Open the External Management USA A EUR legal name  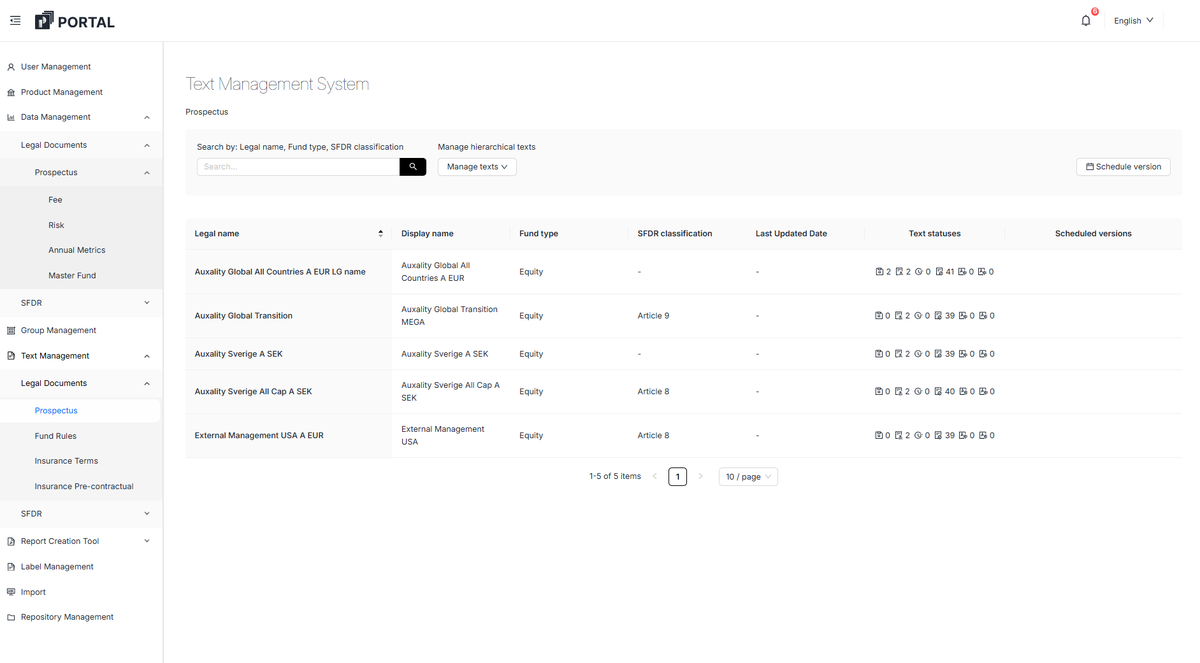click(259, 436)
